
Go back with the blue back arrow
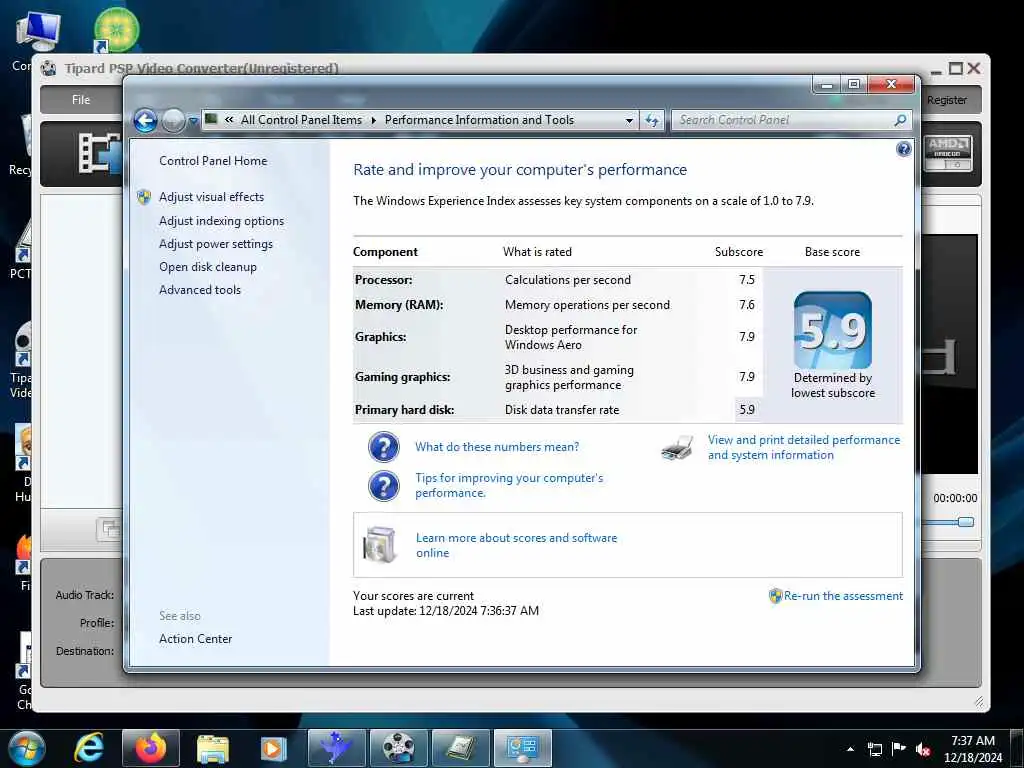click(145, 121)
